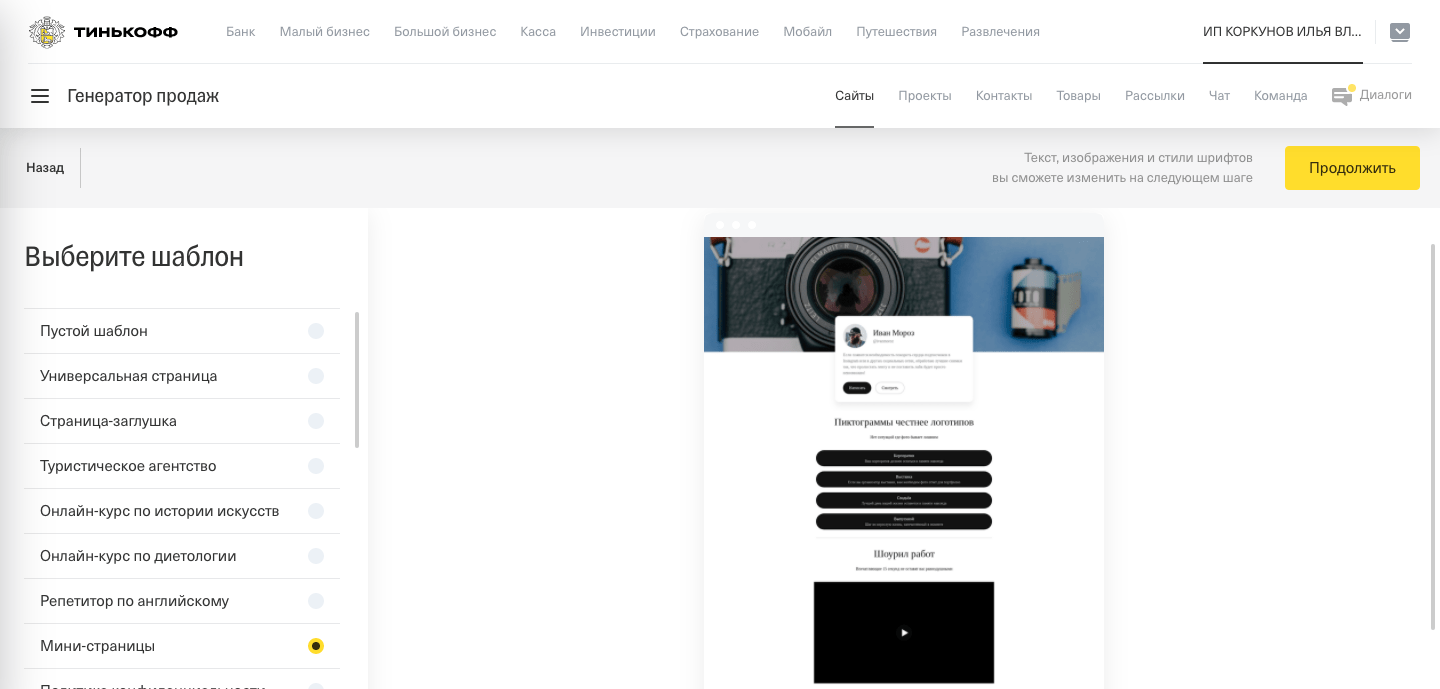Choose the Онлайн-курс по диетологии label
The width and height of the screenshot is (1440, 689).
click(x=138, y=556)
